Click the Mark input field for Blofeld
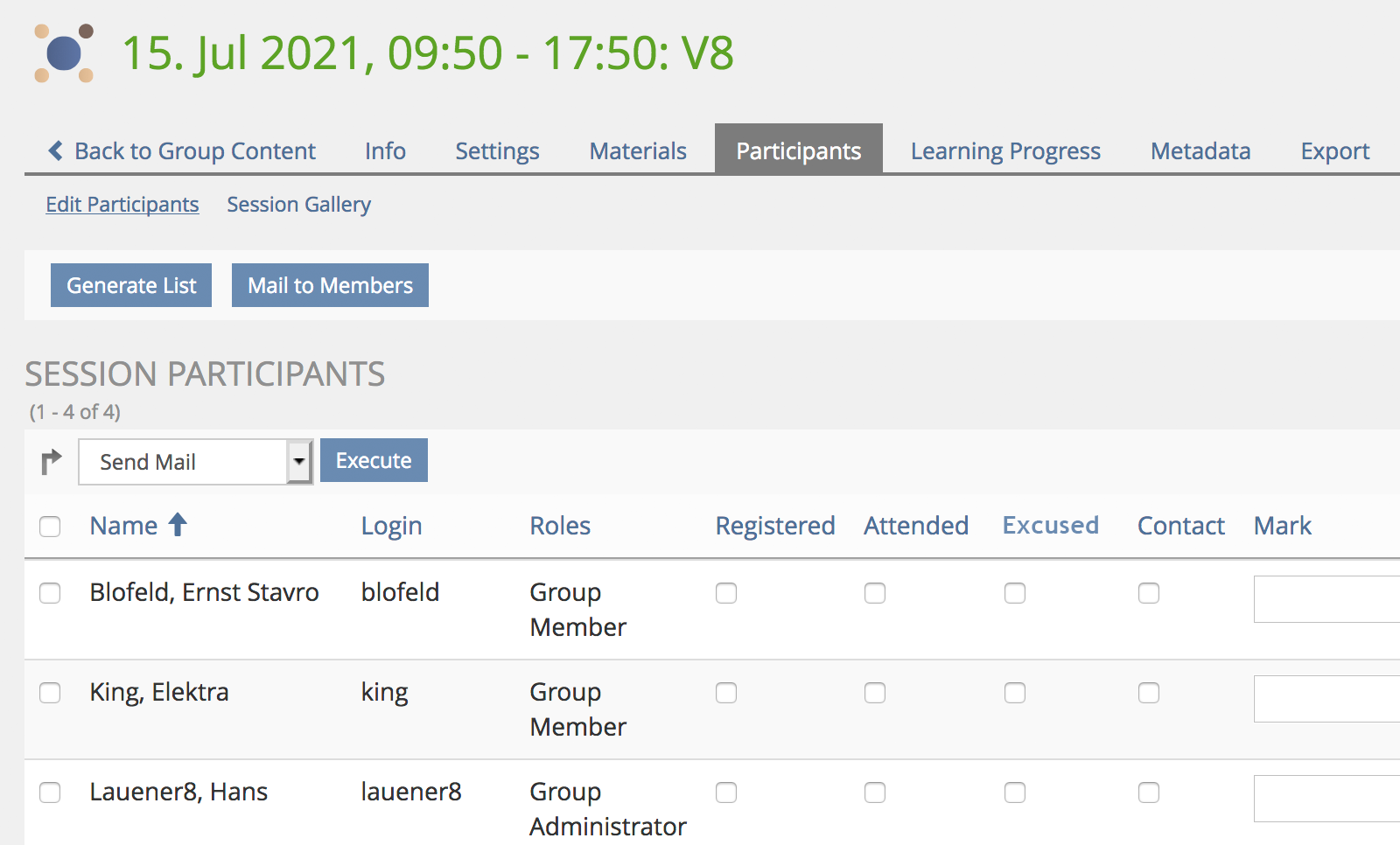This screenshot has width=1400, height=845. 1326,599
